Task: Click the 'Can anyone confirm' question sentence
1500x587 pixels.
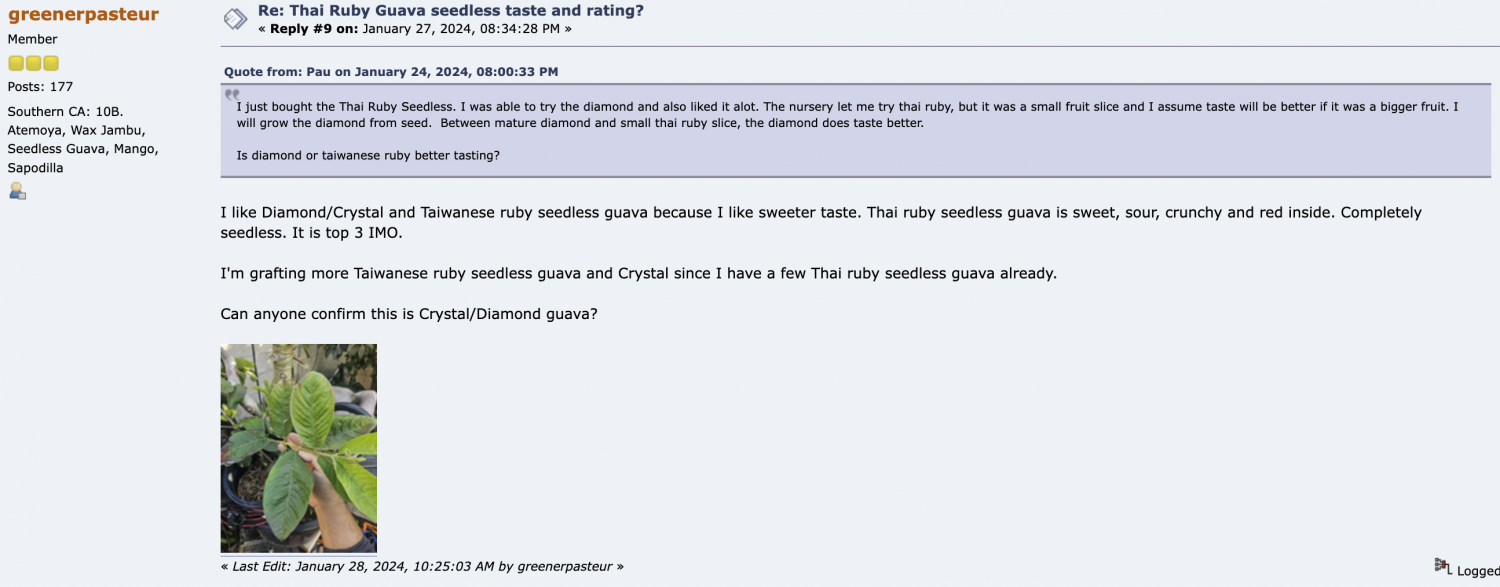Action: click(409, 314)
